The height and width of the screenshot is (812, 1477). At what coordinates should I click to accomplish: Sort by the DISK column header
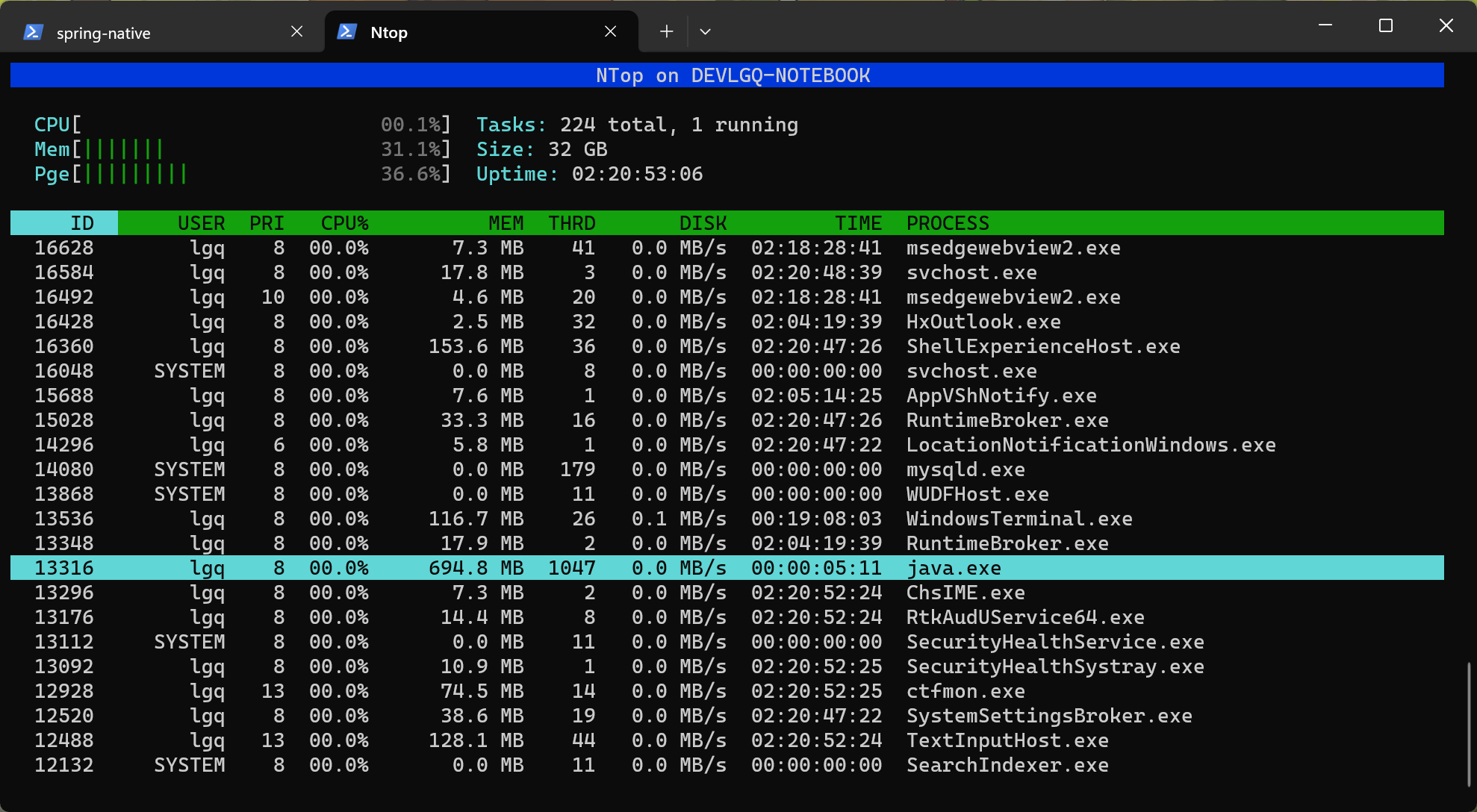[703, 223]
